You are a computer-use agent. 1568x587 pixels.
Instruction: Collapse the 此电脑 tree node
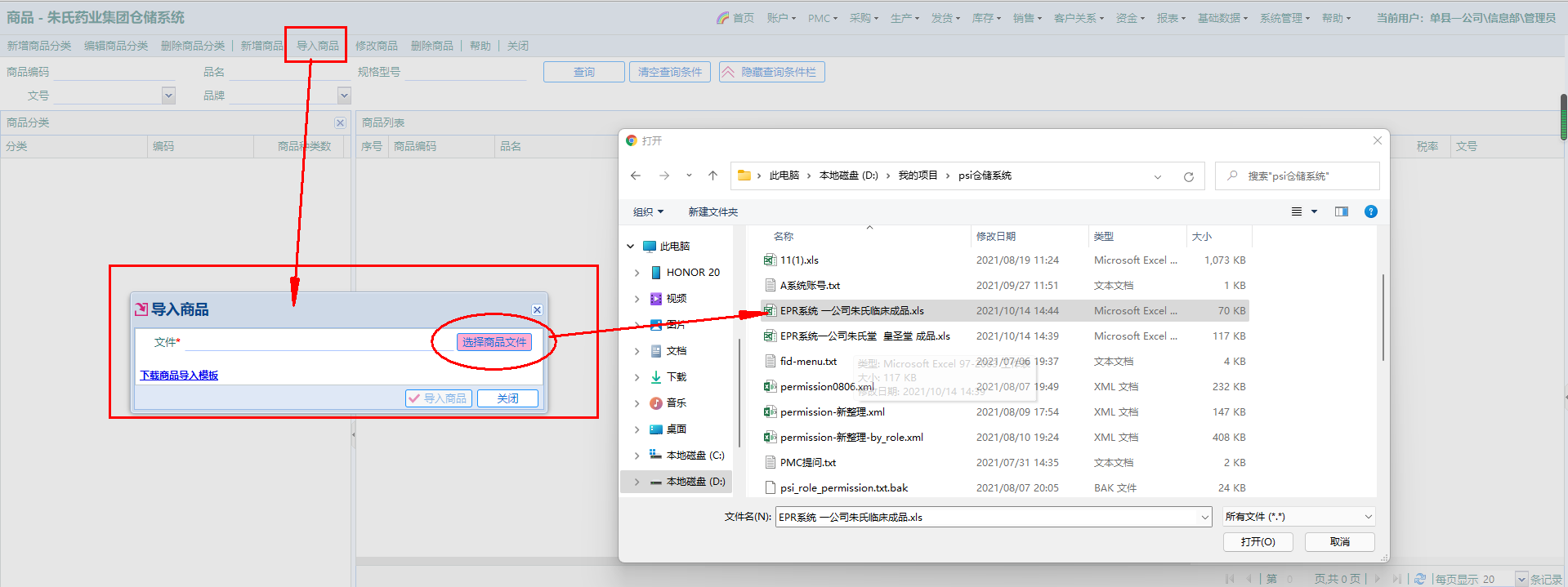coord(630,246)
